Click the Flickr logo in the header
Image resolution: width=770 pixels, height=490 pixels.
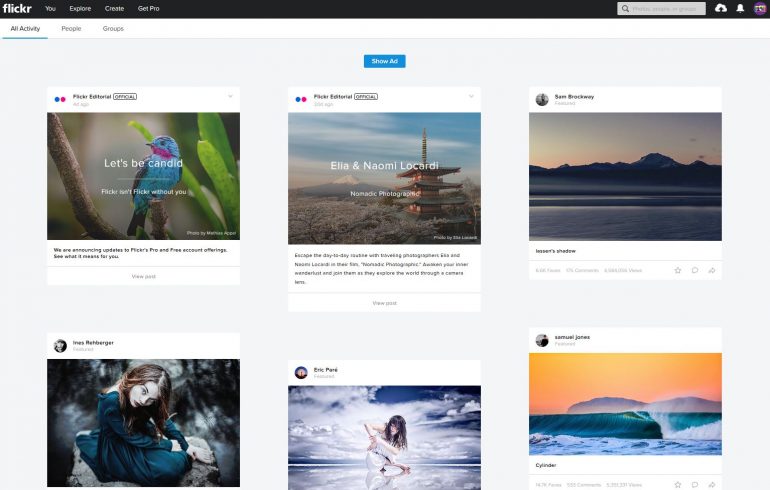17,8
